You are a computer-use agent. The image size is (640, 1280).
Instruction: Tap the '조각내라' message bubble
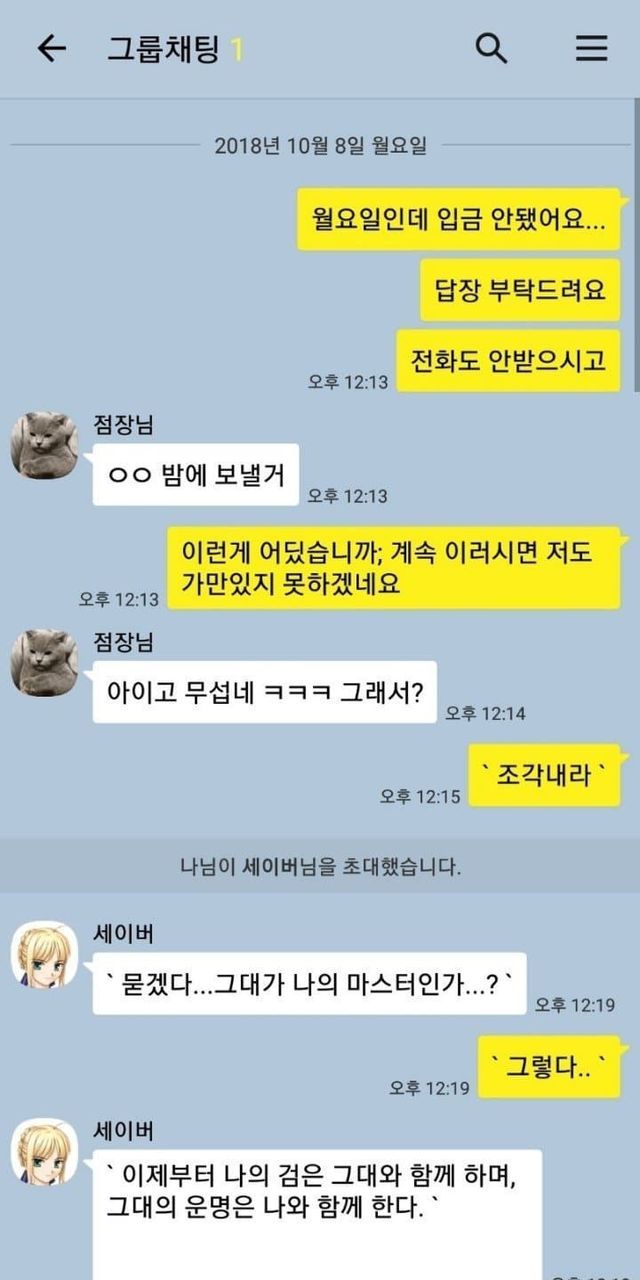coord(545,775)
